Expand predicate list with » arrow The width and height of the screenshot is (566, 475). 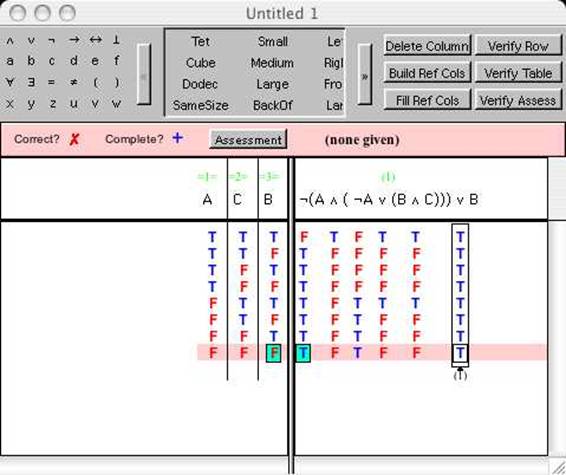click(x=365, y=75)
